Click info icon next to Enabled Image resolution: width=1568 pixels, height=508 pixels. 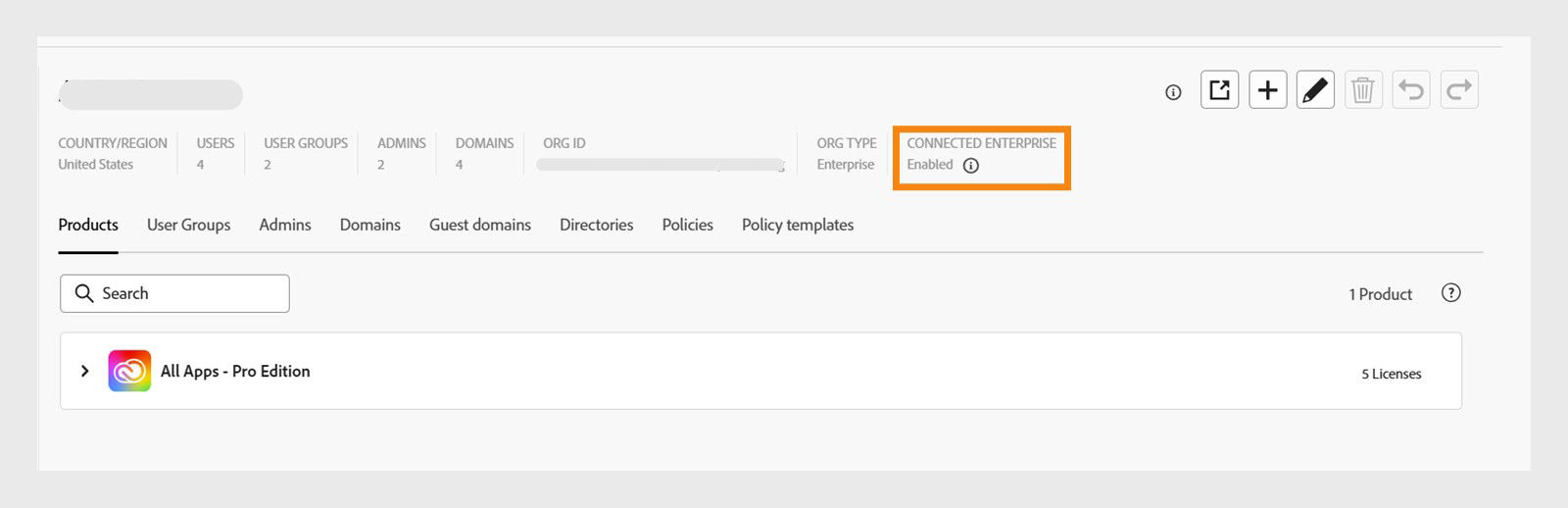pos(970,166)
